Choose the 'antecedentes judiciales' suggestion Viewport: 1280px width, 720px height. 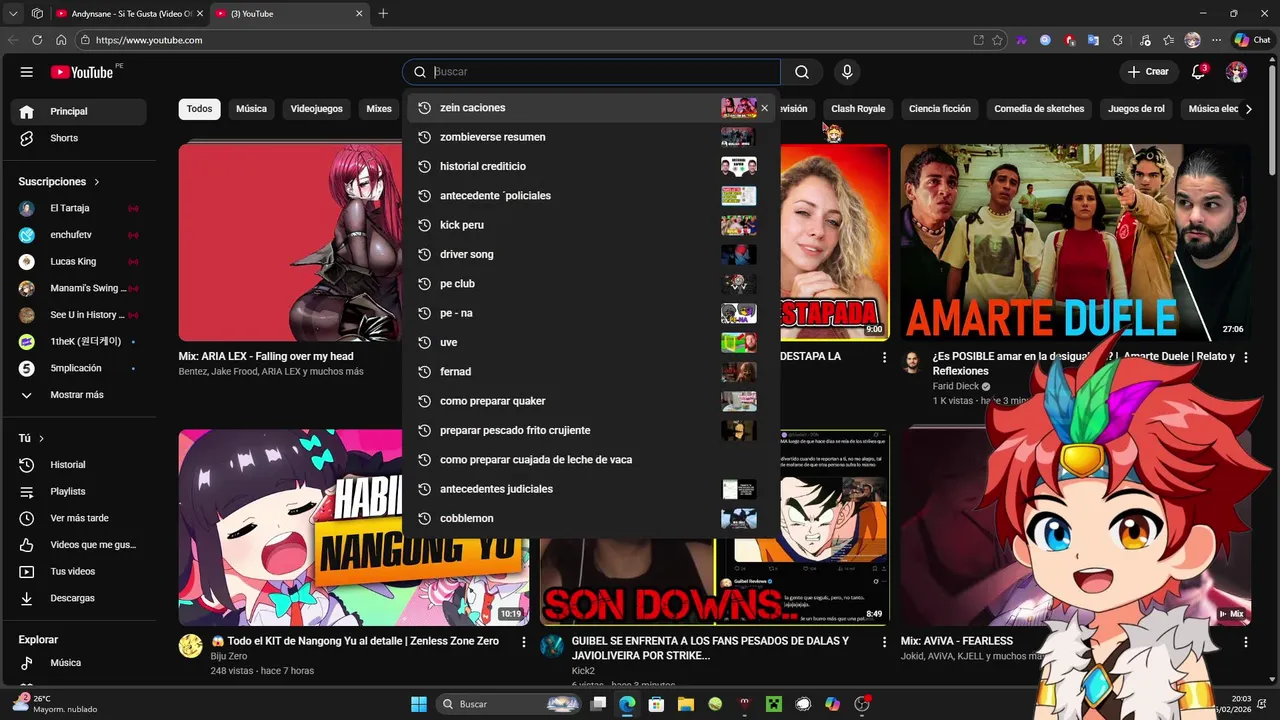pyautogui.click(x=591, y=489)
